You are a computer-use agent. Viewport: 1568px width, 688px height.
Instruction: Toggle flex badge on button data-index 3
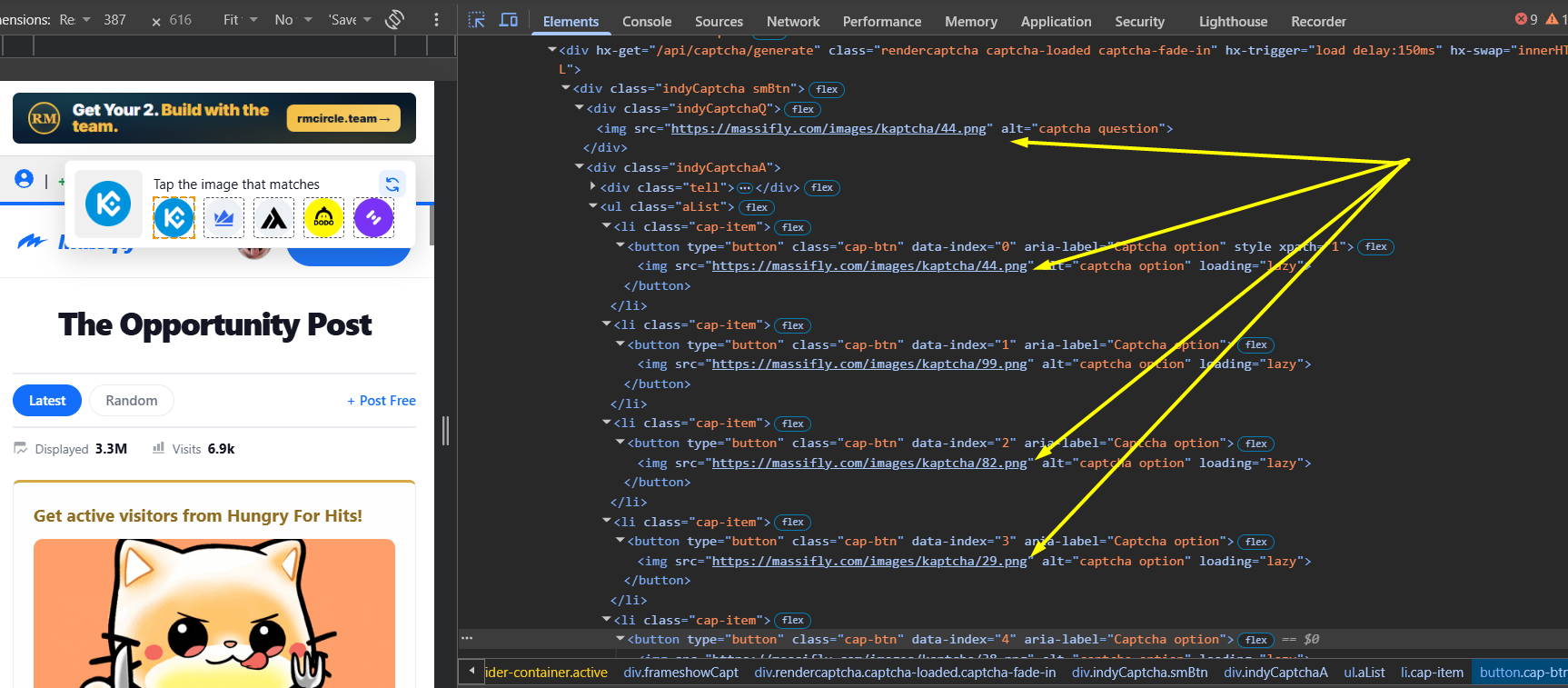point(1256,542)
